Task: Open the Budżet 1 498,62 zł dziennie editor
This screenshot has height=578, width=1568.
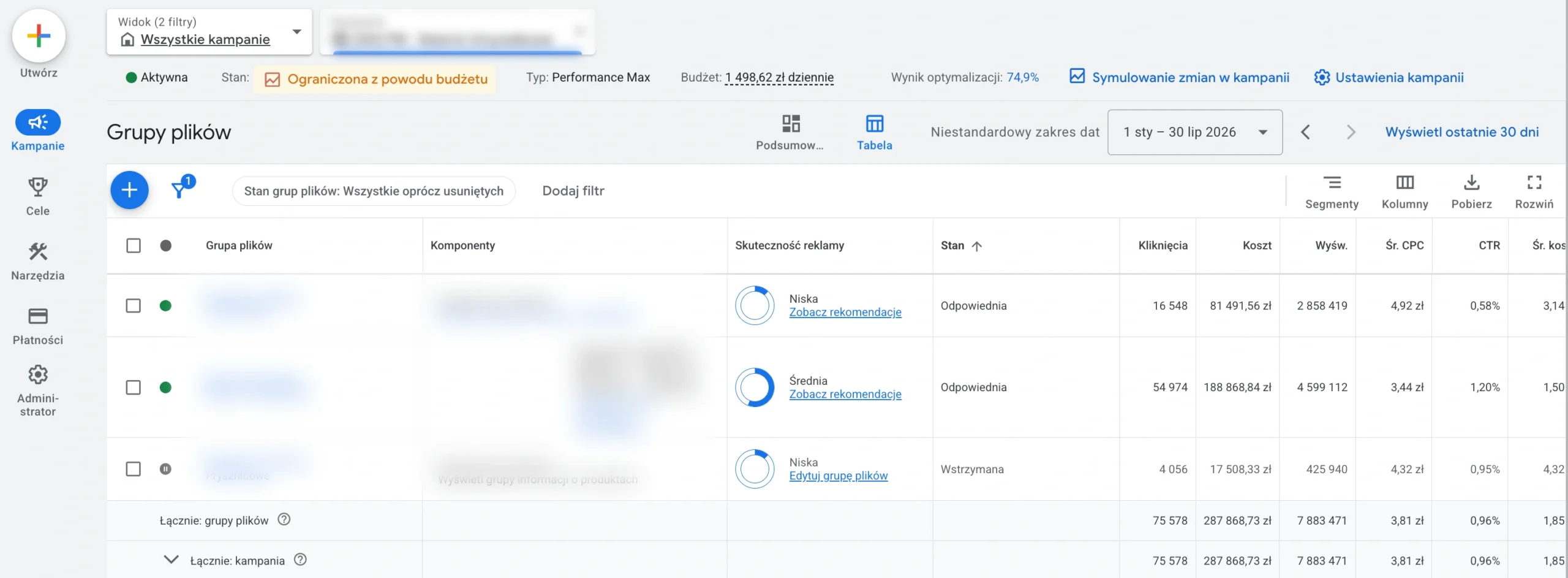Action: [x=779, y=78]
